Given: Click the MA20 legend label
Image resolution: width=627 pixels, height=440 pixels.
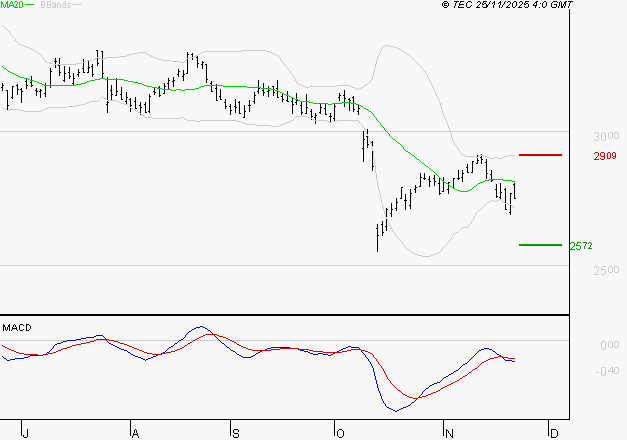Looking at the screenshot, I should [x=12, y=5].
